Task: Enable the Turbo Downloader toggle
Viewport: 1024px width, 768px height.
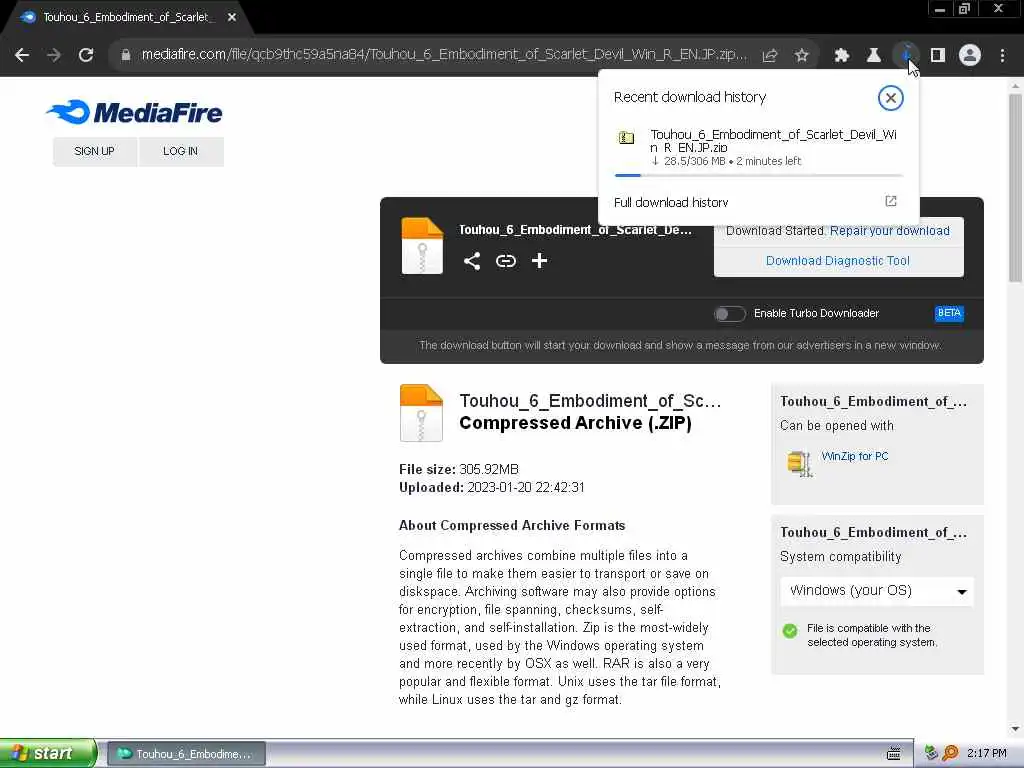Action: coord(729,314)
